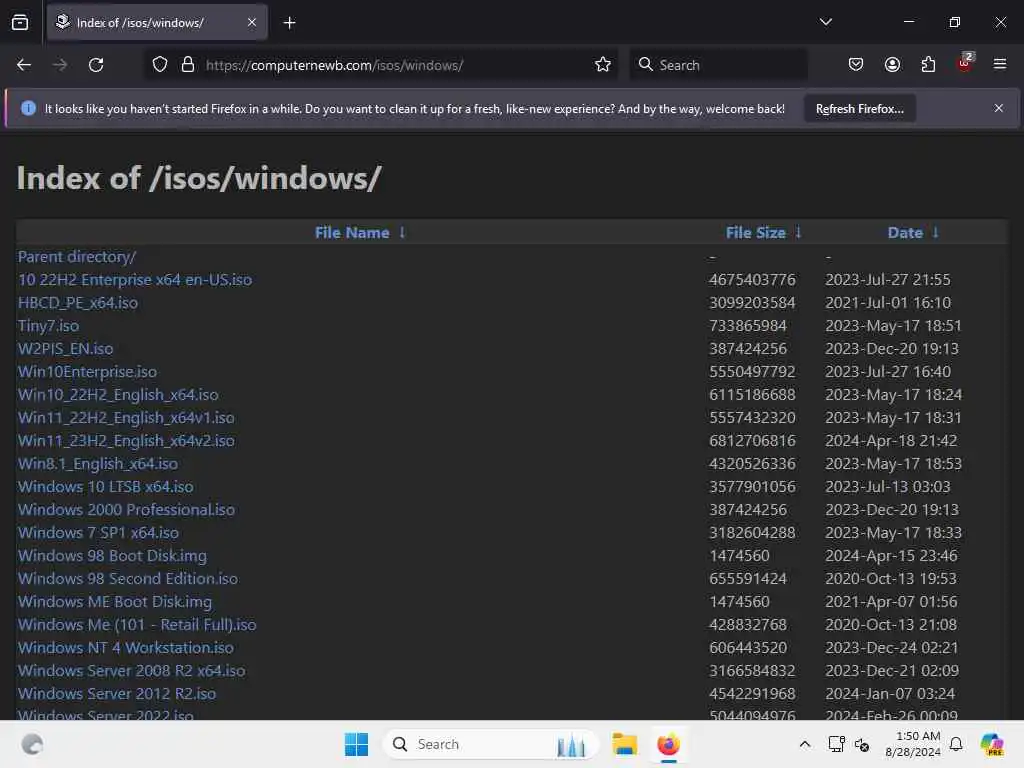The height and width of the screenshot is (768, 1024).
Task: Open the Copilot preview taskbar icon
Action: (x=991, y=744)
